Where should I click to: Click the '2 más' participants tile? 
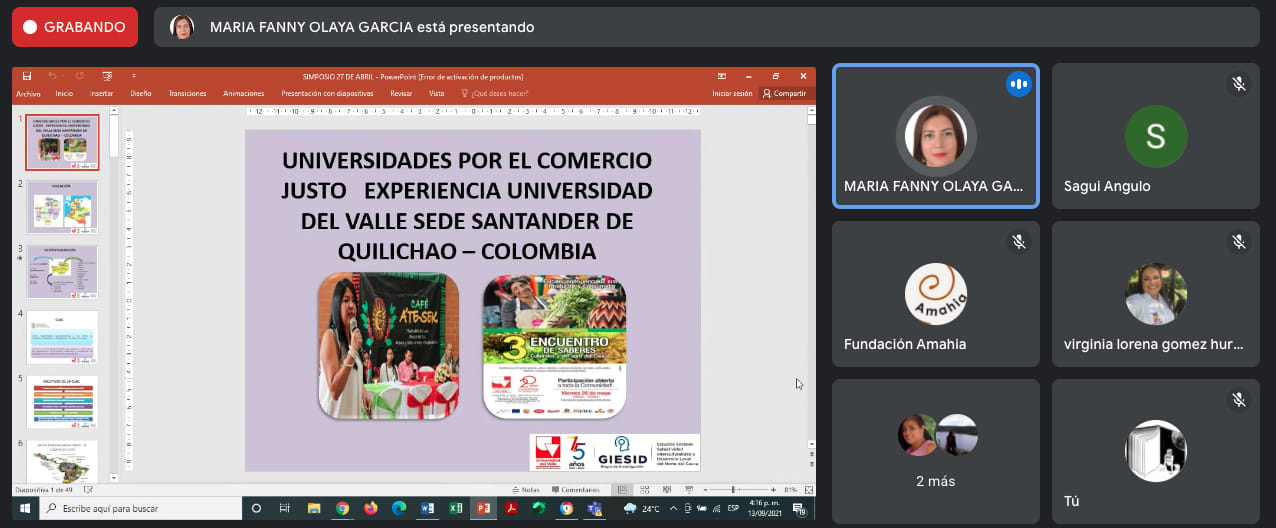tap(936, 451)
